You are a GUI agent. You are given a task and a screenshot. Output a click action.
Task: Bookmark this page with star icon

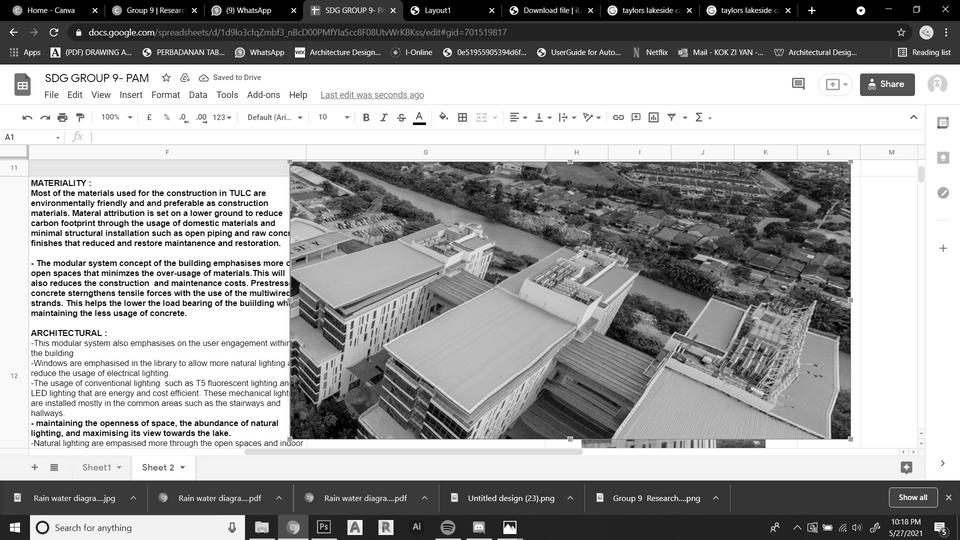pos(901,32)
